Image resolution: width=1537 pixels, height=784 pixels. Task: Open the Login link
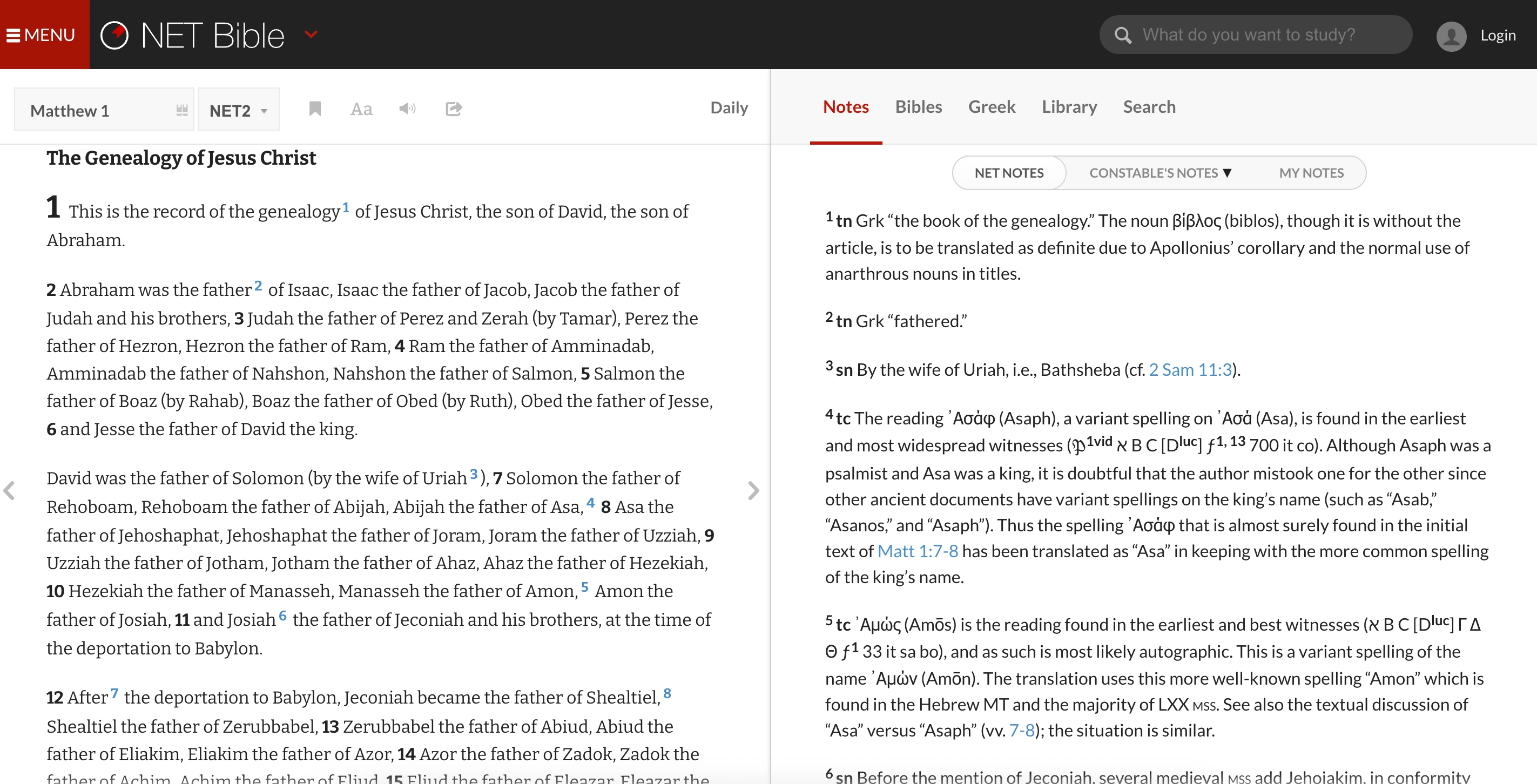click(1498, 35)
